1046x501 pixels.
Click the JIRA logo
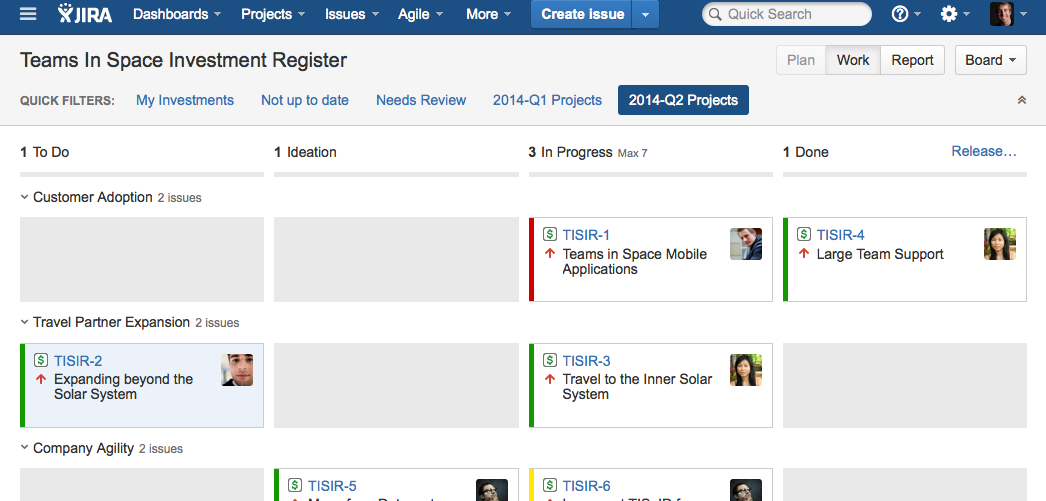(x=84, y=14)
